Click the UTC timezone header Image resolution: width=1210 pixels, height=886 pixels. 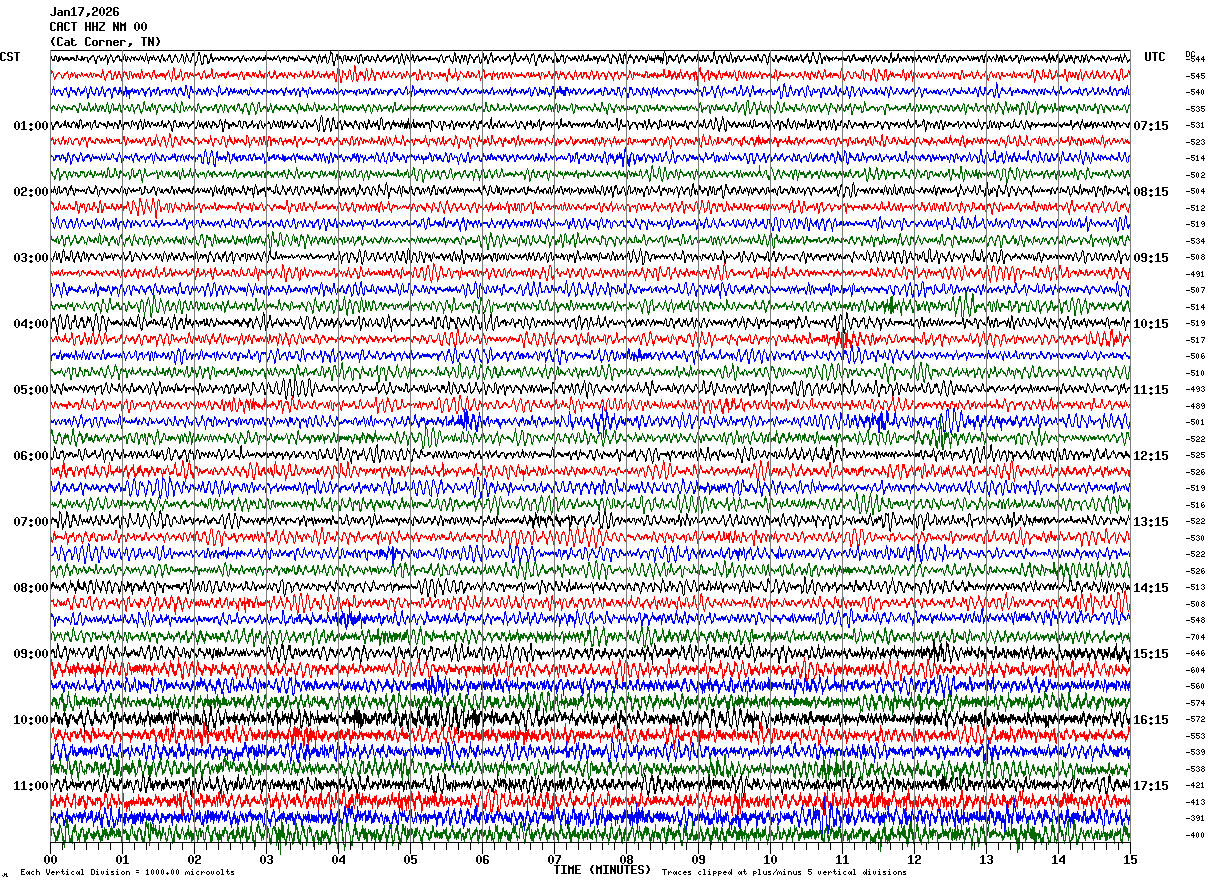click(1155, 57)
